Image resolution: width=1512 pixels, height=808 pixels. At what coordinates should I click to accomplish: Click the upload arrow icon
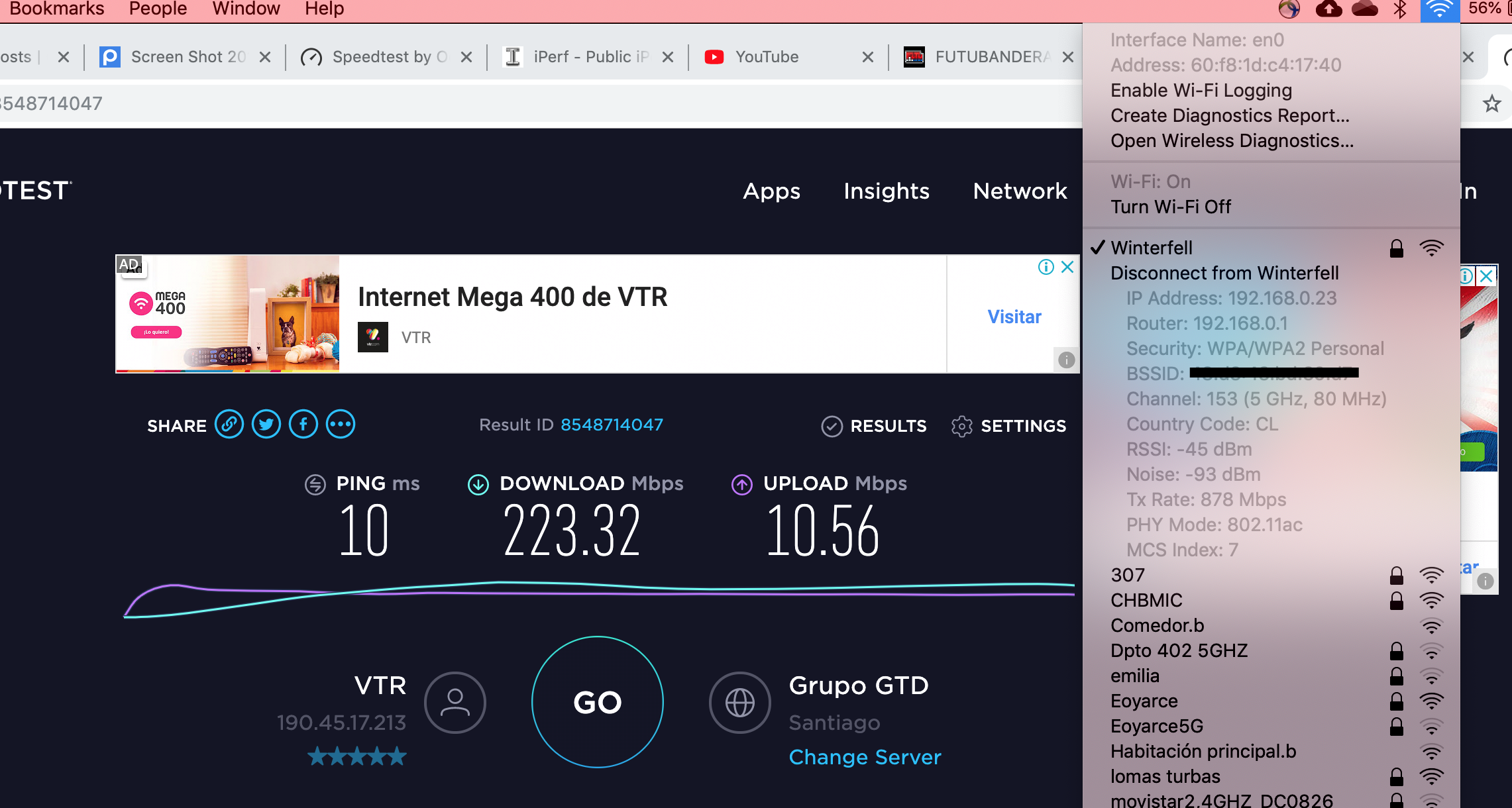pos(742,485)
